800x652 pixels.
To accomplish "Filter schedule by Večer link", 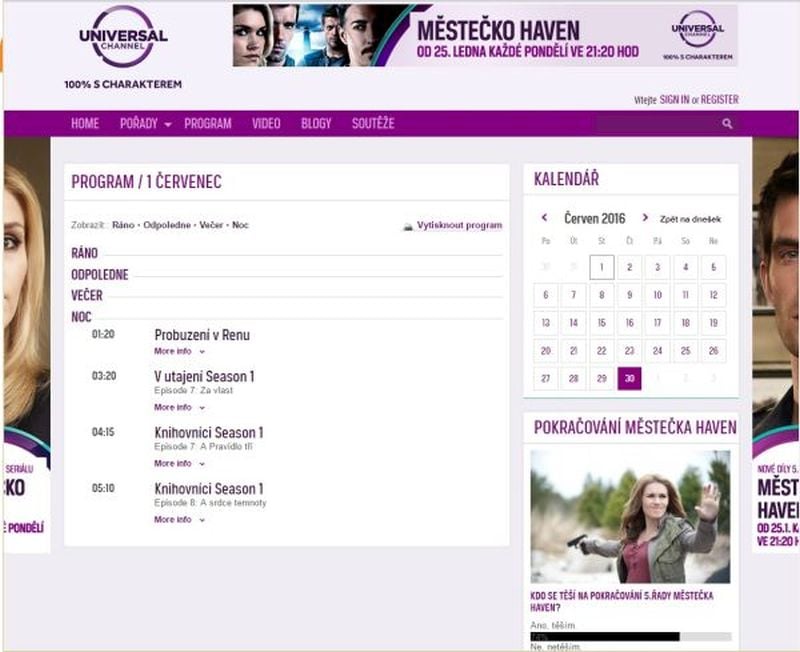I will click(211, 225).
